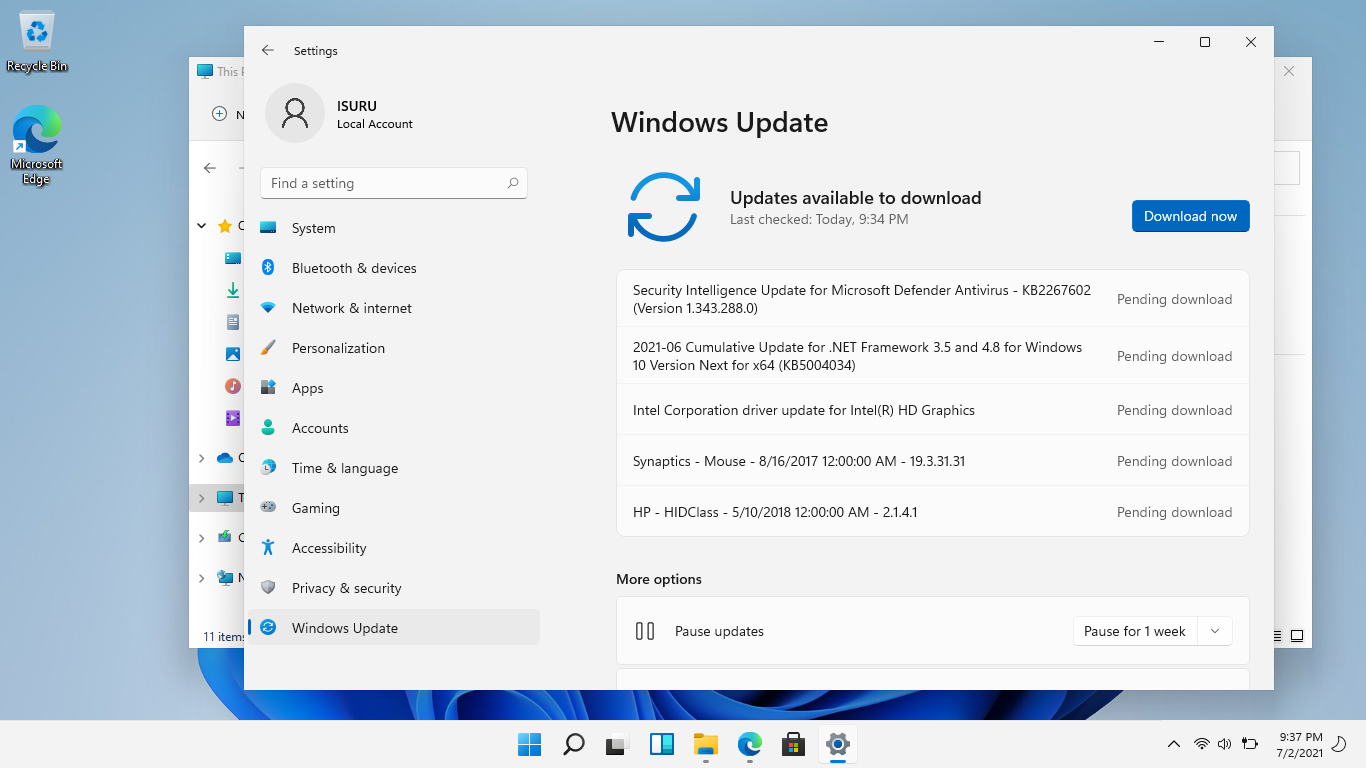
Task: Click the 11 items status in File Explorer
Action: [223, 636]
